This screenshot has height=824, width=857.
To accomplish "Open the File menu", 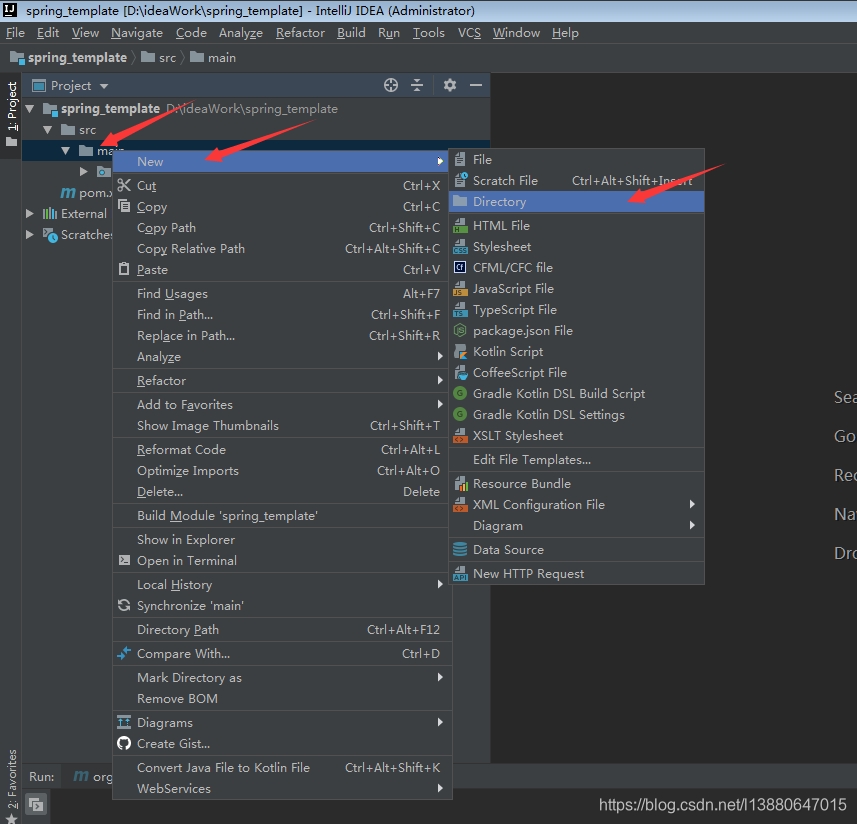I will [15, 33].
